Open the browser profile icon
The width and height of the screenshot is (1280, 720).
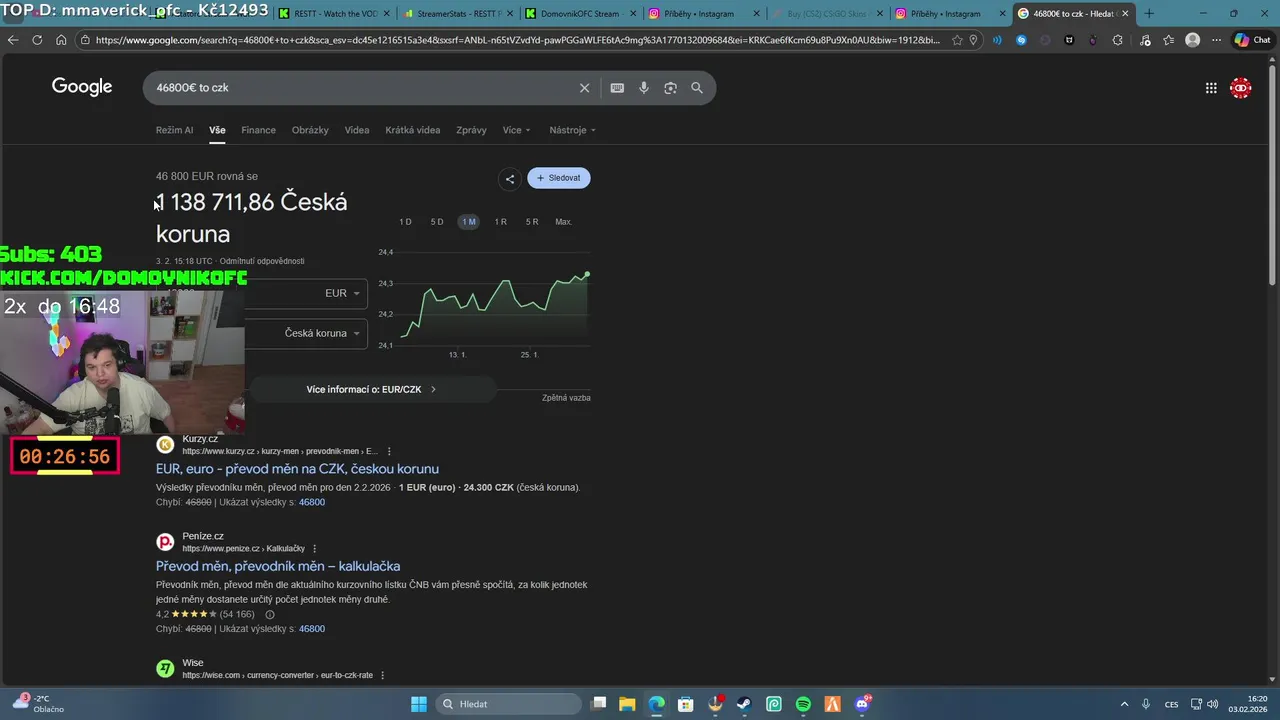click(1192, 40)
